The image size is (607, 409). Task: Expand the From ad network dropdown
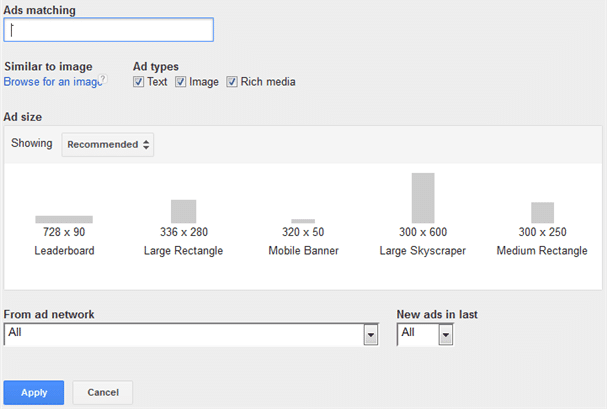pyautogui.click(x=191, y=334)
